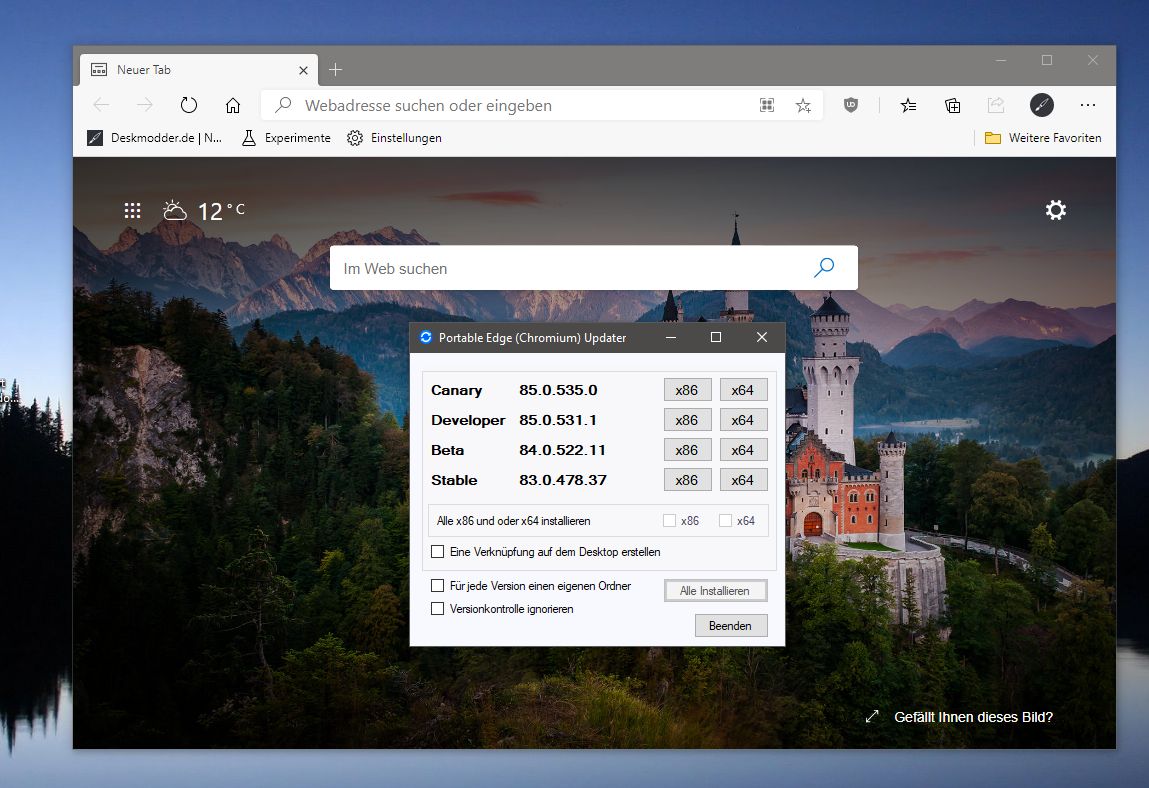Click the Portable Edge Updater title icon
The image size is (1149, 788).
coord(426,337)
